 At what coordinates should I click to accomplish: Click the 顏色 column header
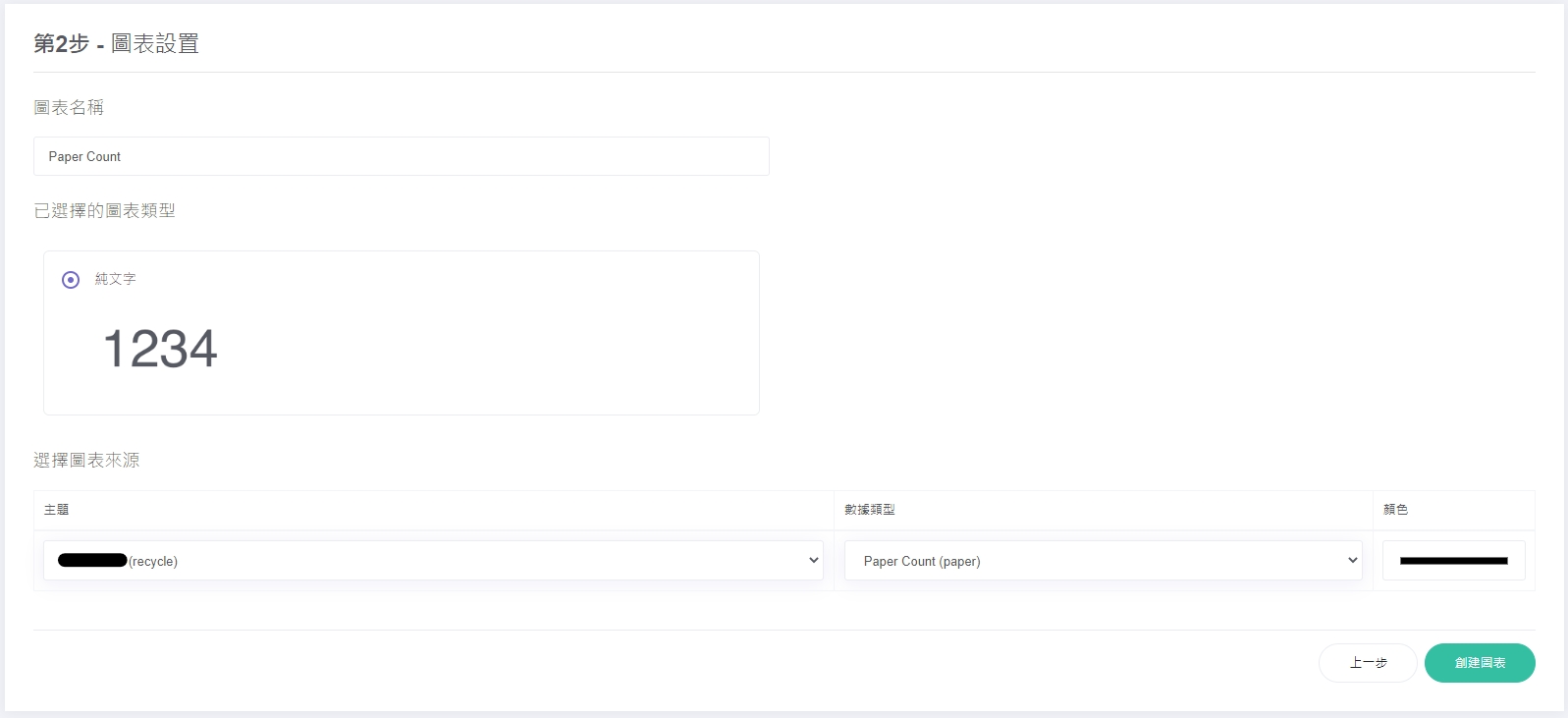click(1395, 510)
